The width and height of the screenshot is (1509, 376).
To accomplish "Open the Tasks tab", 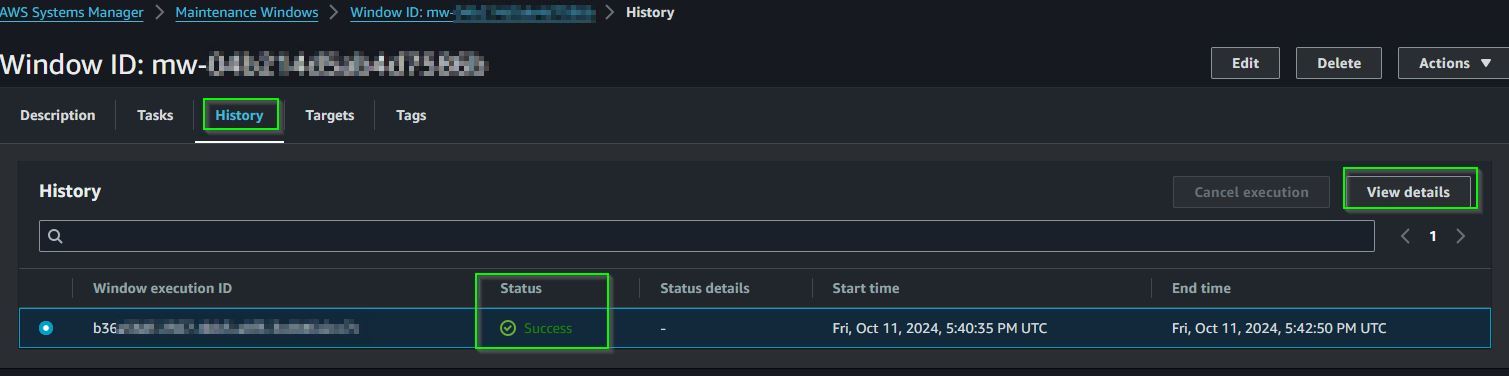I will click(x=155, y=115).
